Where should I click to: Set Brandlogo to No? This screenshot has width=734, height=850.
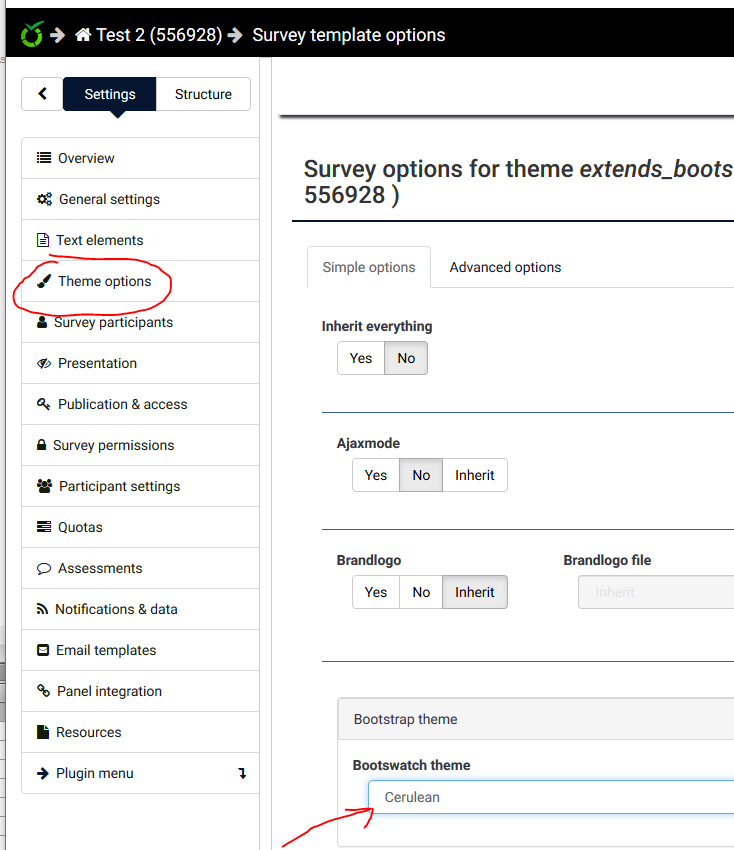tap(421, 592)
